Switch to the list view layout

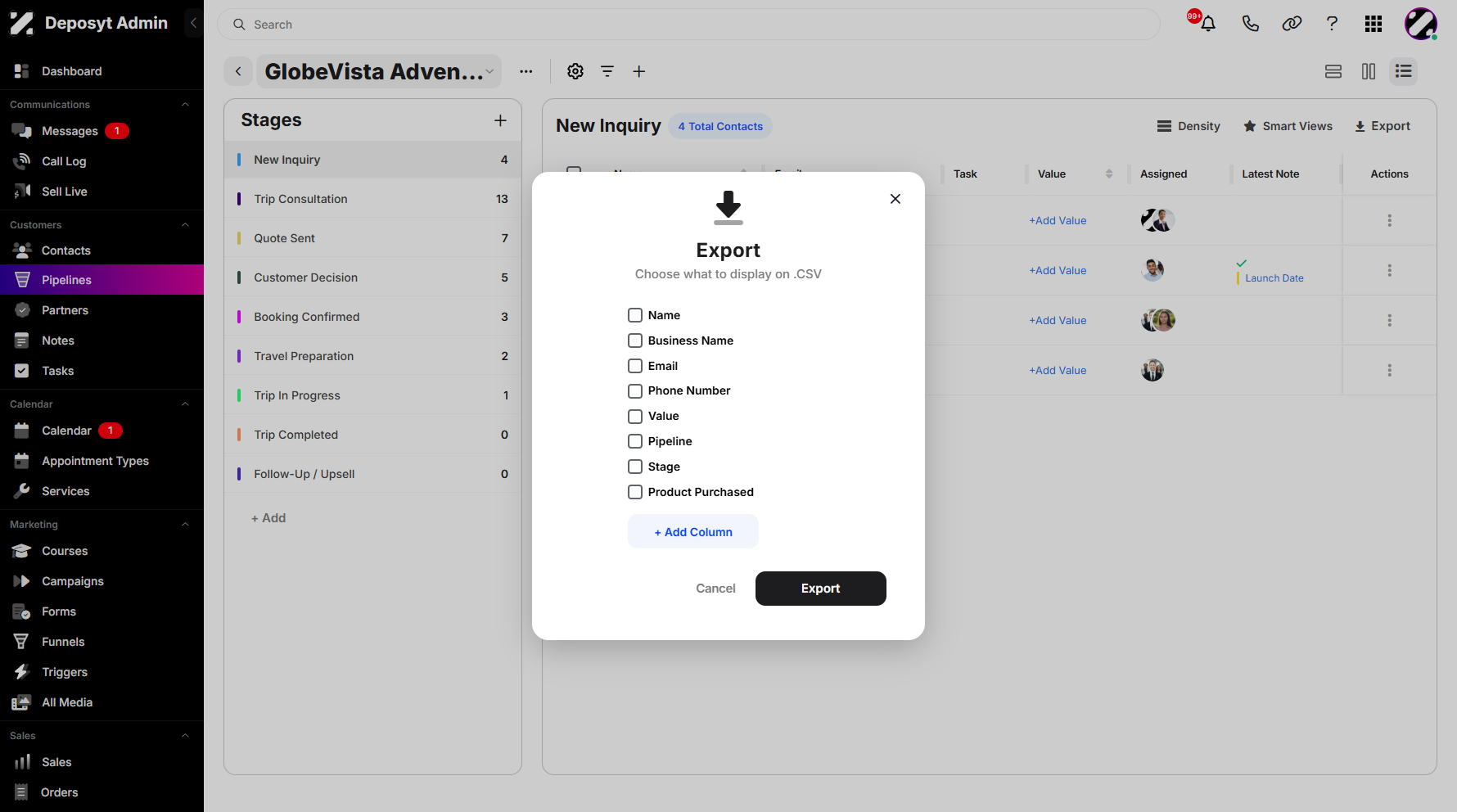click(1404, 71)
